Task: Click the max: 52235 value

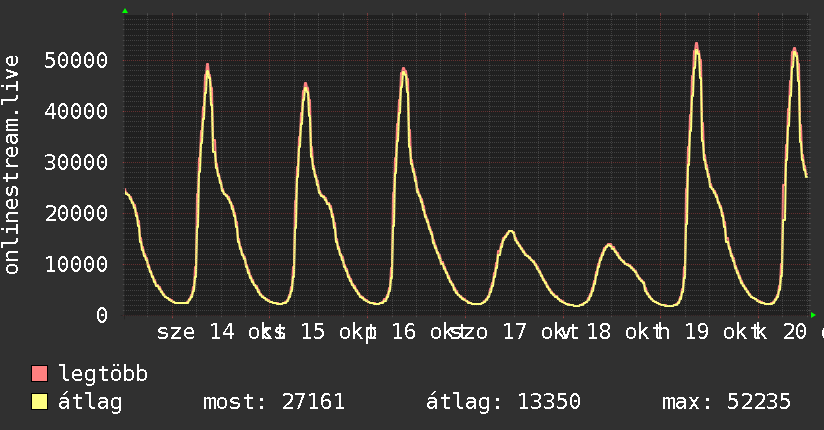Action: (726, 402)
